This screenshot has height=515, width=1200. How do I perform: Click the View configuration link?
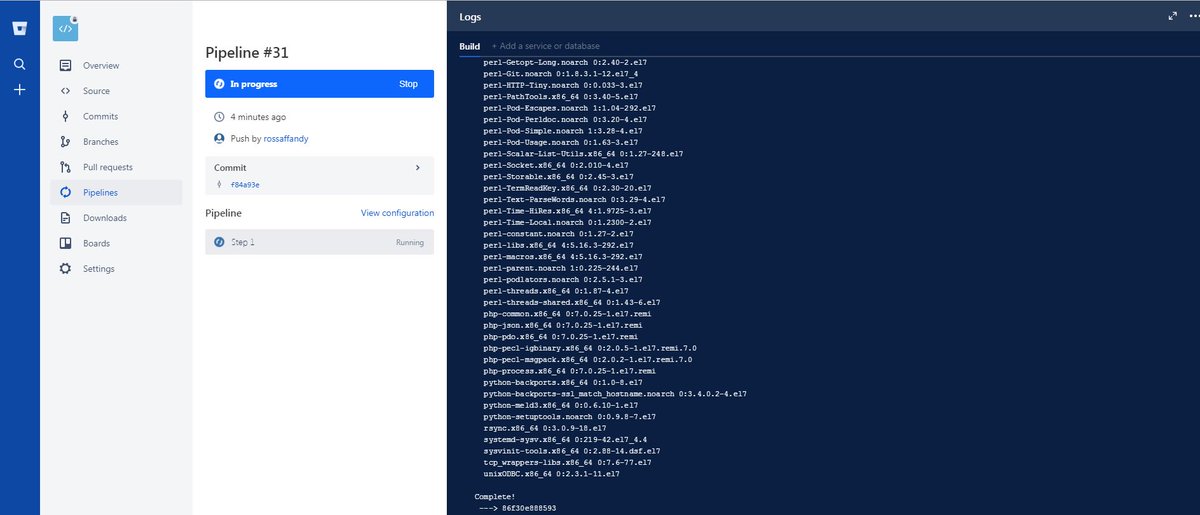point(397,213)
